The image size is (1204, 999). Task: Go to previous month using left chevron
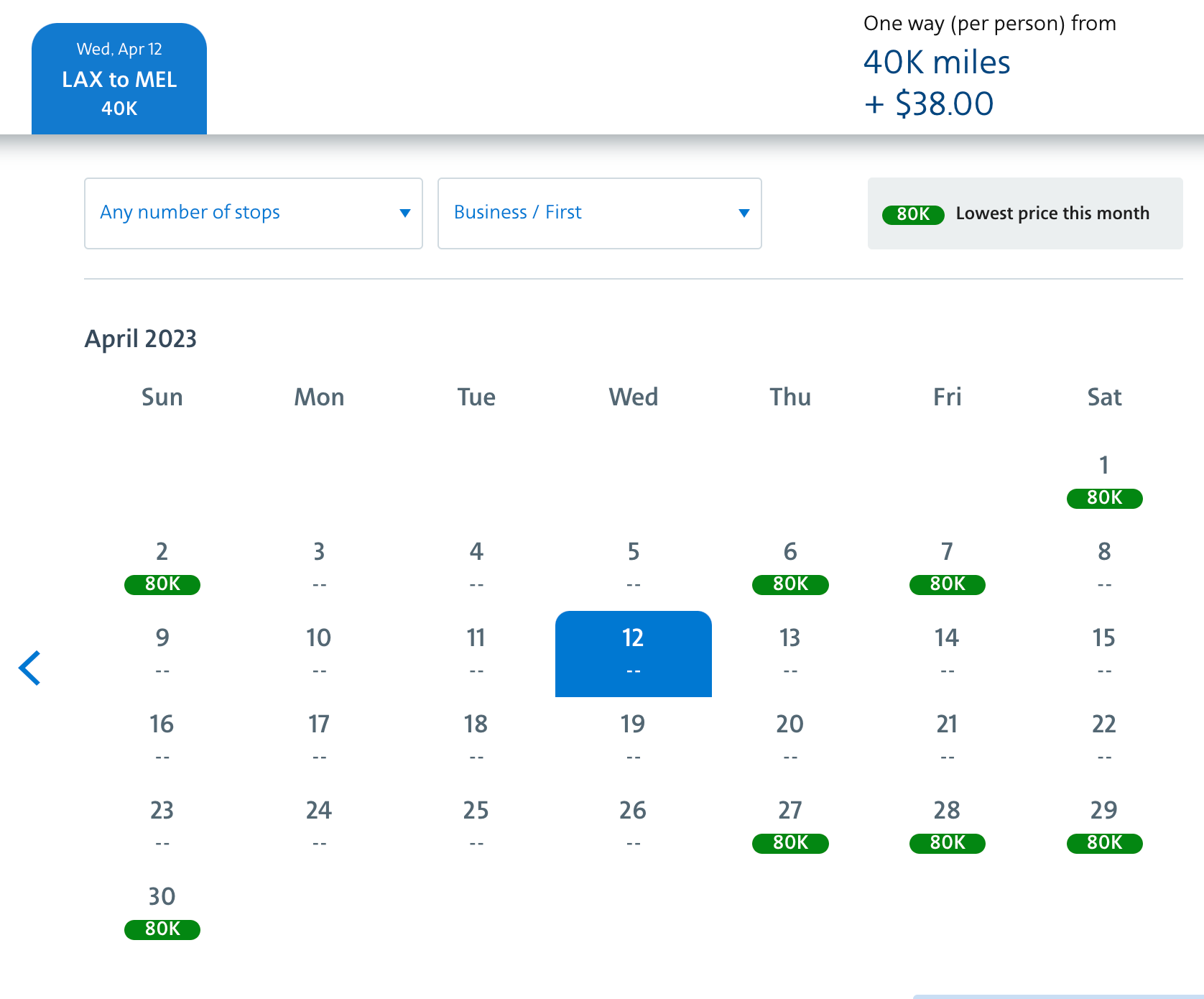[x=29, y=668]
